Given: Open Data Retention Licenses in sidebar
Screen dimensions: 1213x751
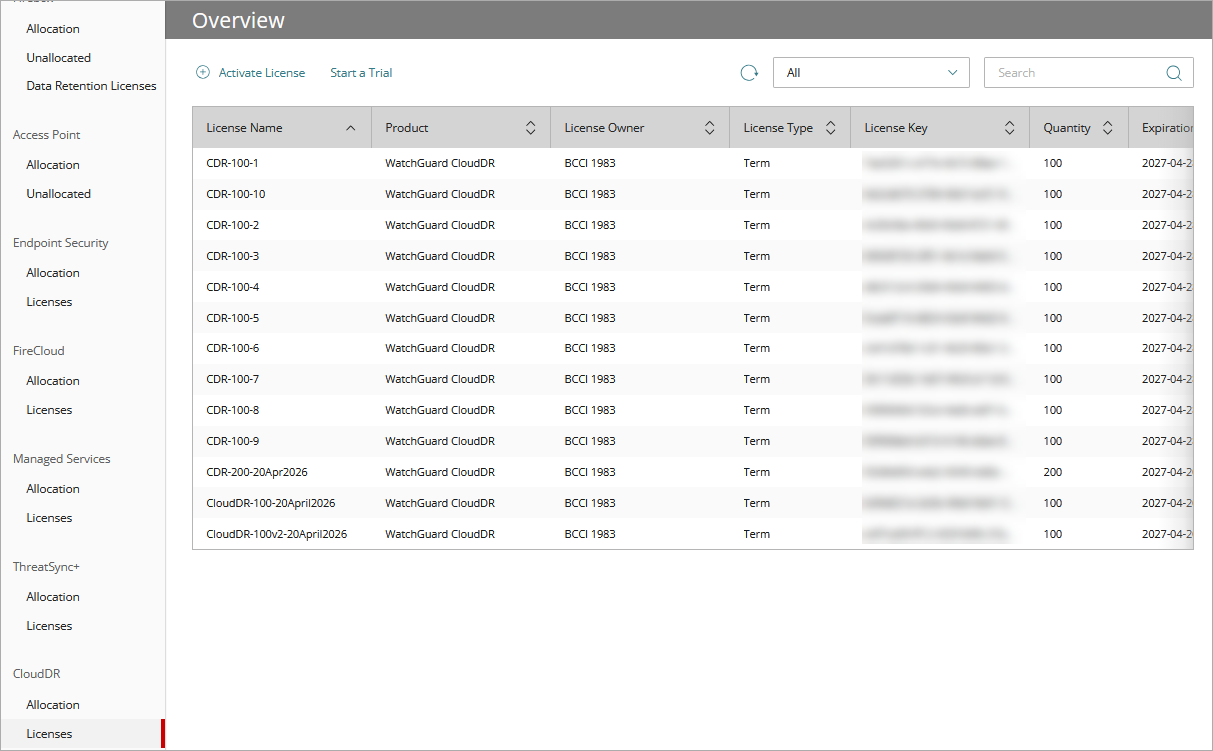Looking at the screenshot, I should [91, 86].
